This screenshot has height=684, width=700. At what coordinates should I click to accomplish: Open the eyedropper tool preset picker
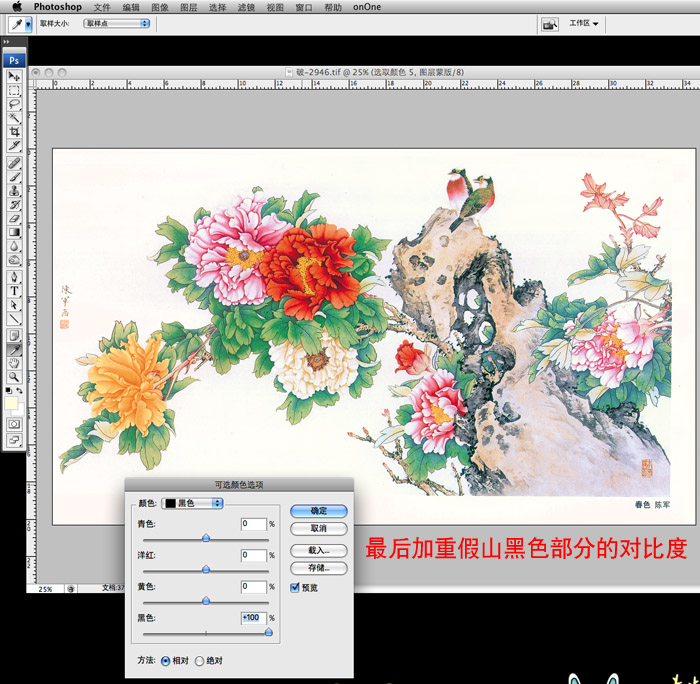click(x=29, y=24)
